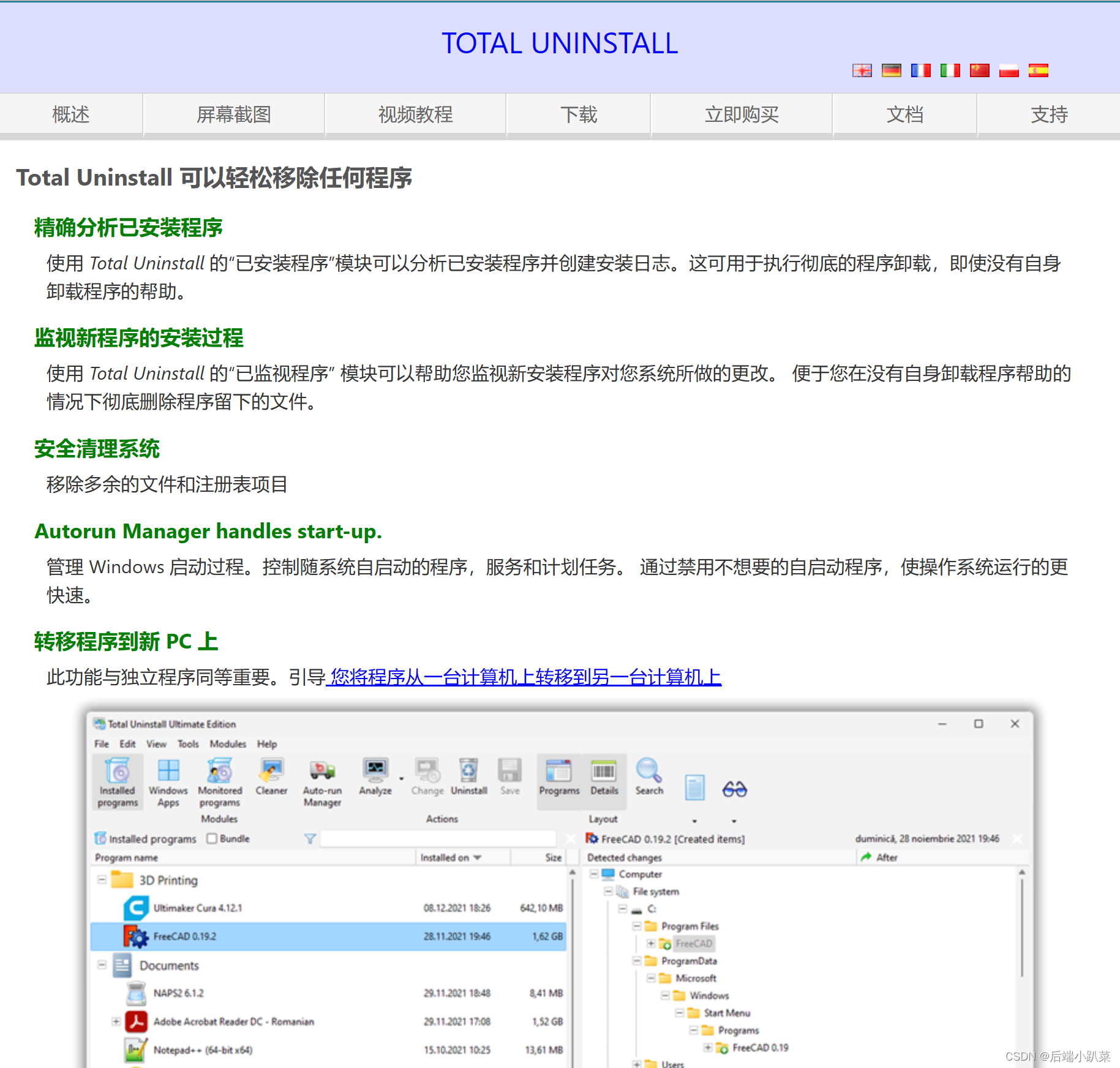
Task: Expand Adobe Acrobat Reader DC entry
Action: pyautogui.click(x=116, y=1021)
